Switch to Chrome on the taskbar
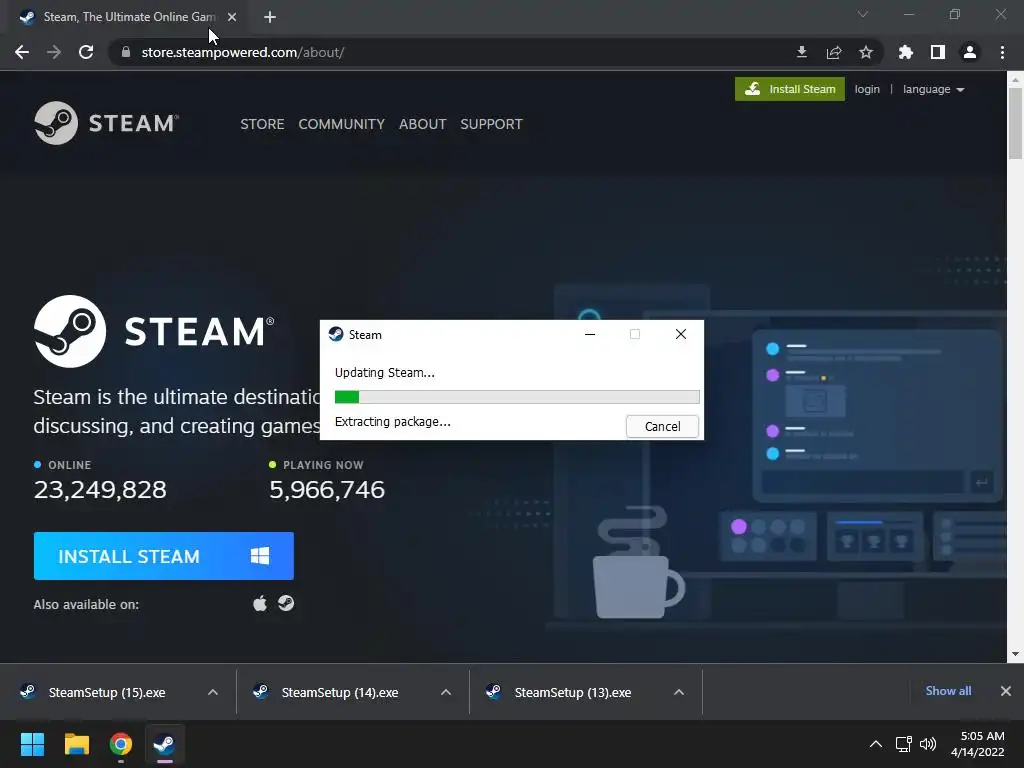The image size is (1024, 768). pyautogui.click(x=121, y=744)
